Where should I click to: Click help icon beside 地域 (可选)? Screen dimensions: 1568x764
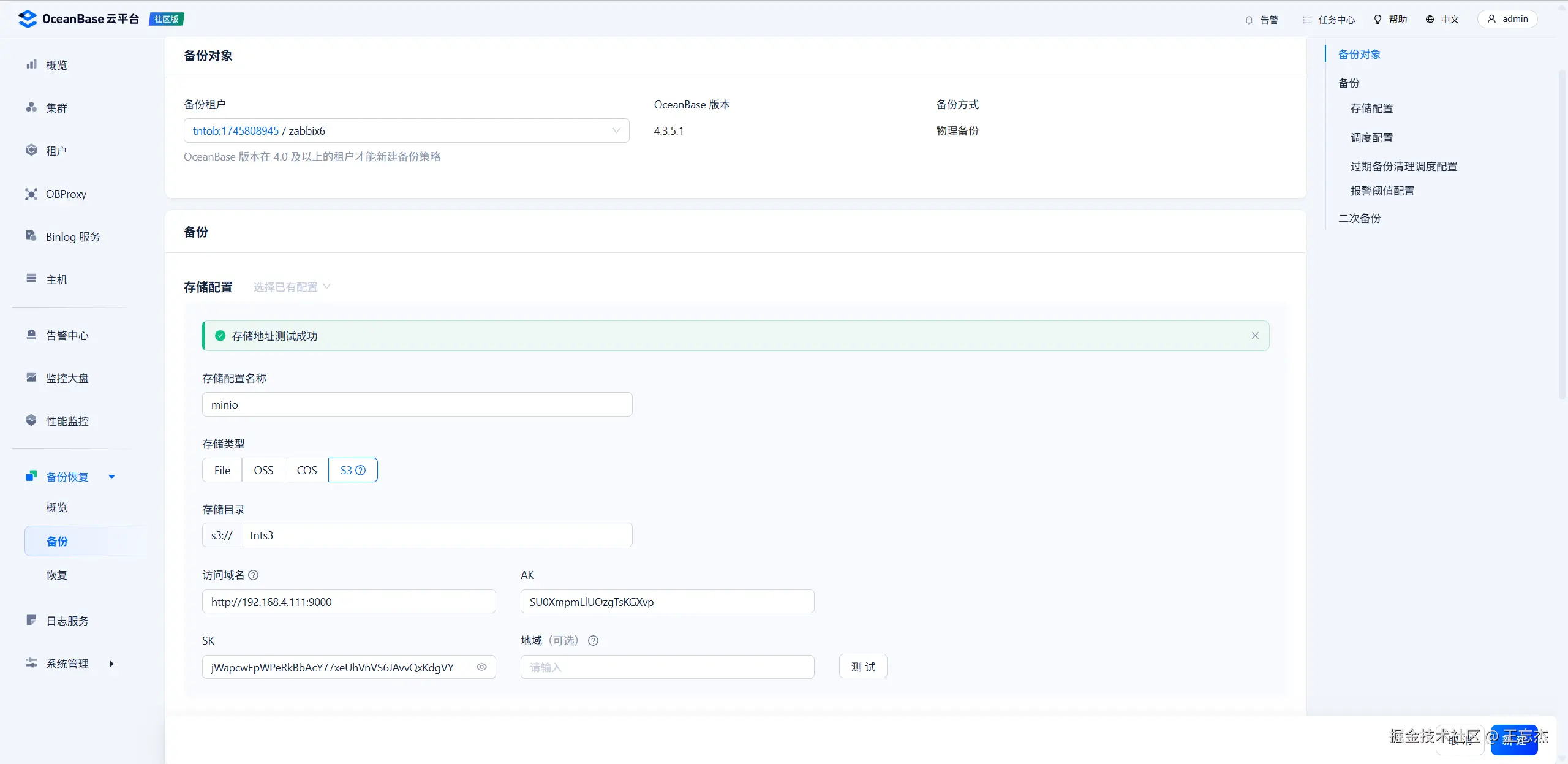pyautogui.click(x=593, y=640)
